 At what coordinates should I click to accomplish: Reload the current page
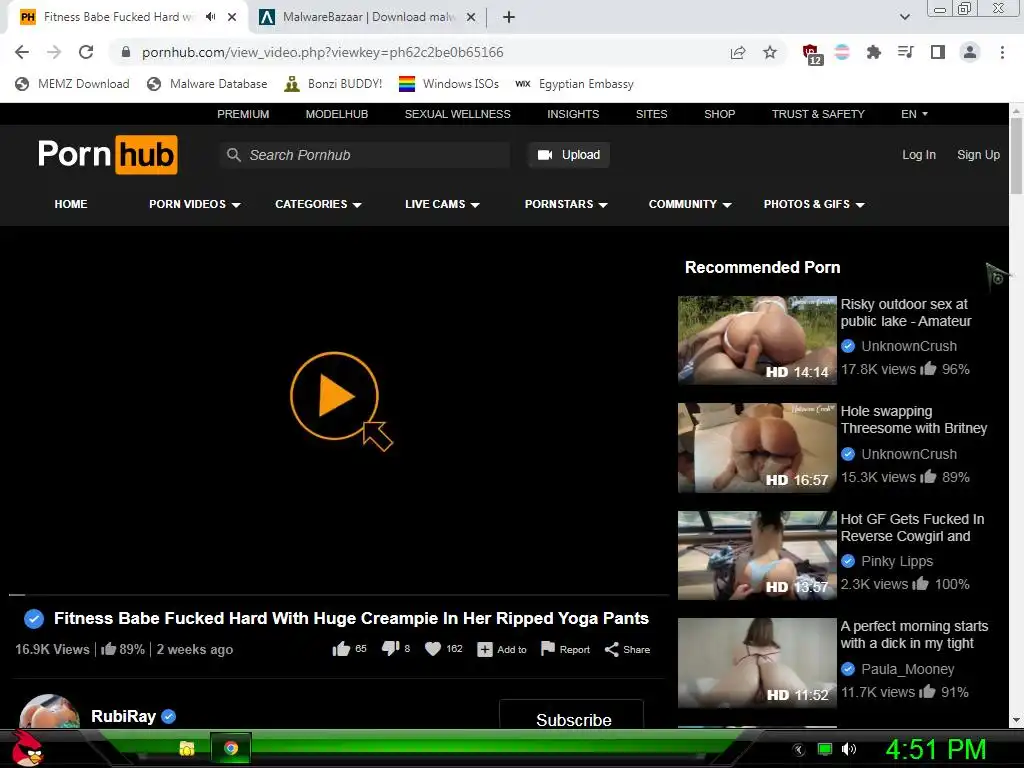coord(86,52)
